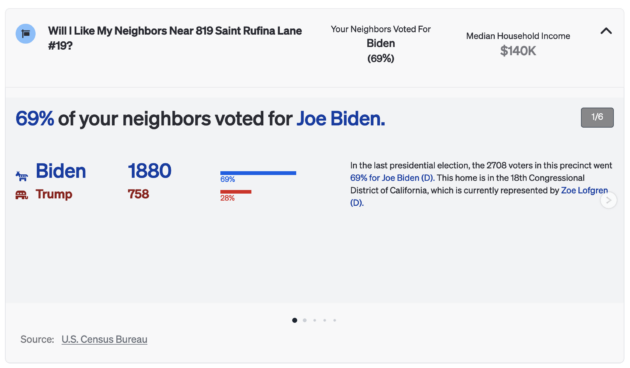This screenshot has height=368, width=630.
Task: Advance to next slide with right arrow
Action: 608,200
